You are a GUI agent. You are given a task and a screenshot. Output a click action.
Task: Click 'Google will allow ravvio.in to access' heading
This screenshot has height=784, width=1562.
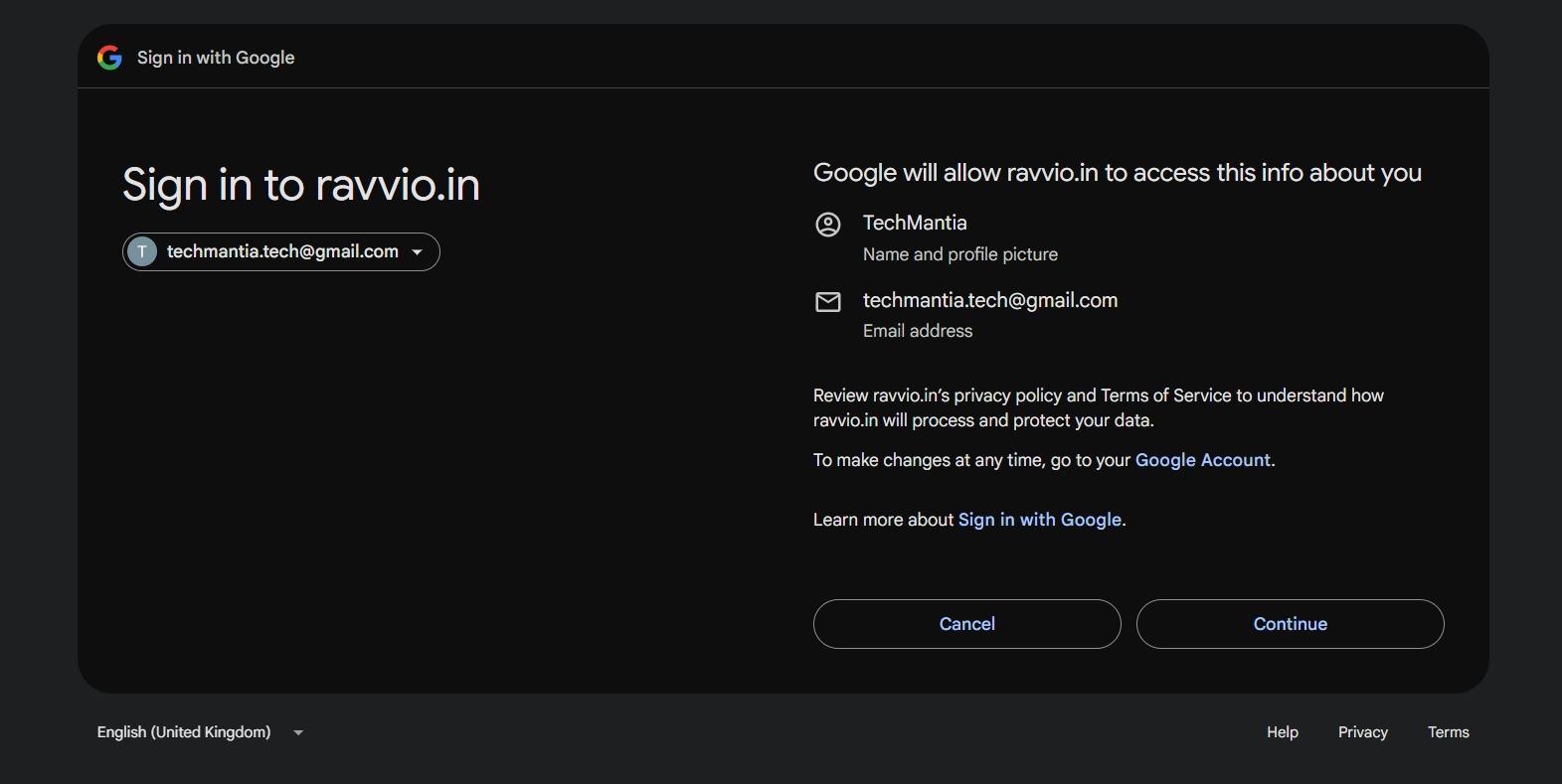point(1118,173)
